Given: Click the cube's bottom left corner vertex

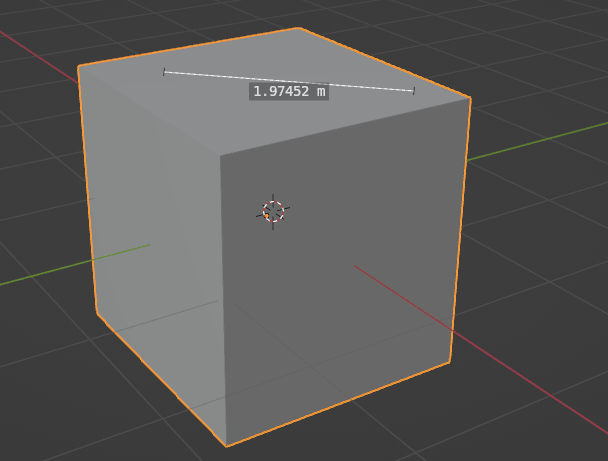Looking at the screenshot, I should (97, 313).
